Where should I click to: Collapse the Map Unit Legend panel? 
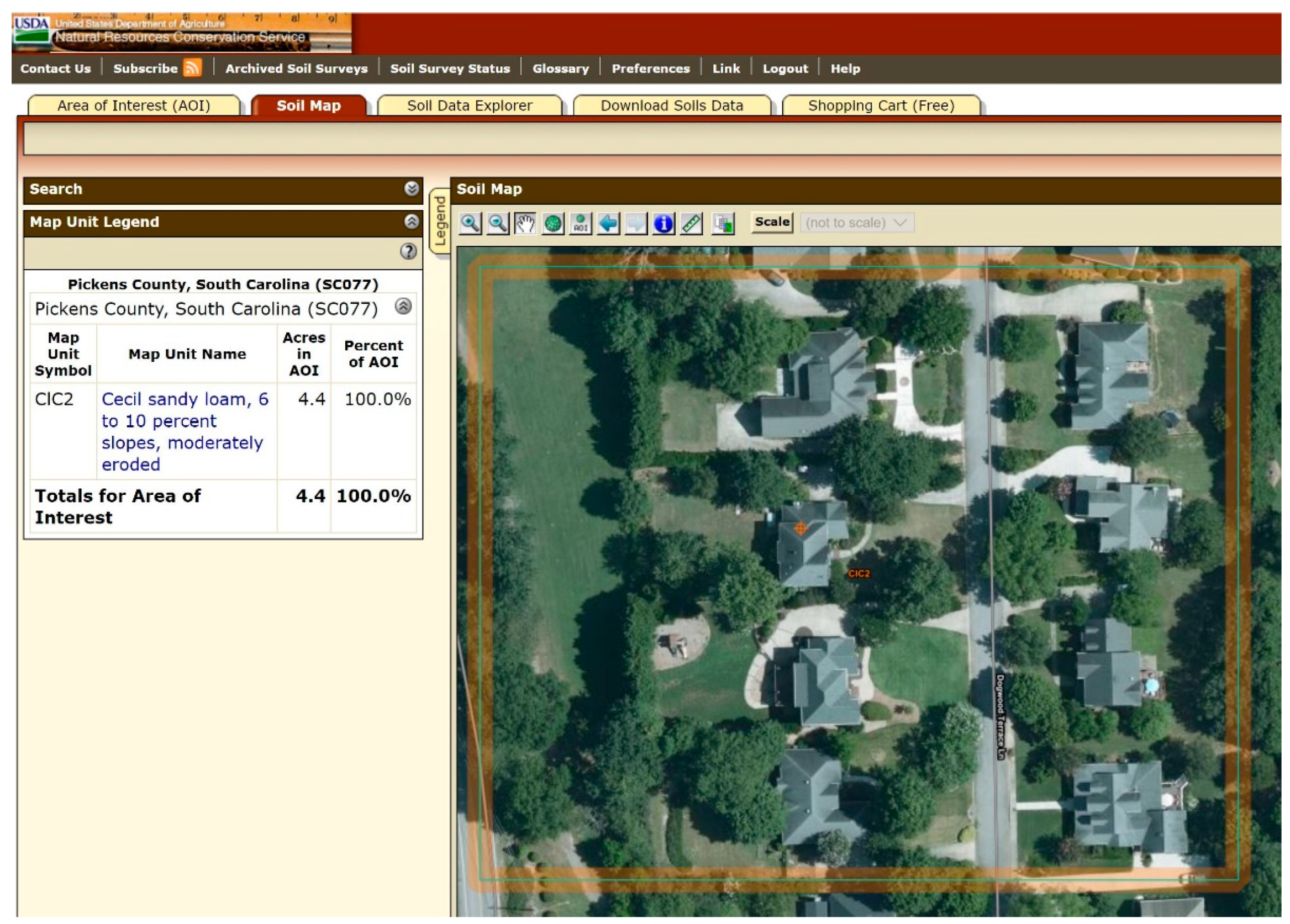click(x=411, y=222)
